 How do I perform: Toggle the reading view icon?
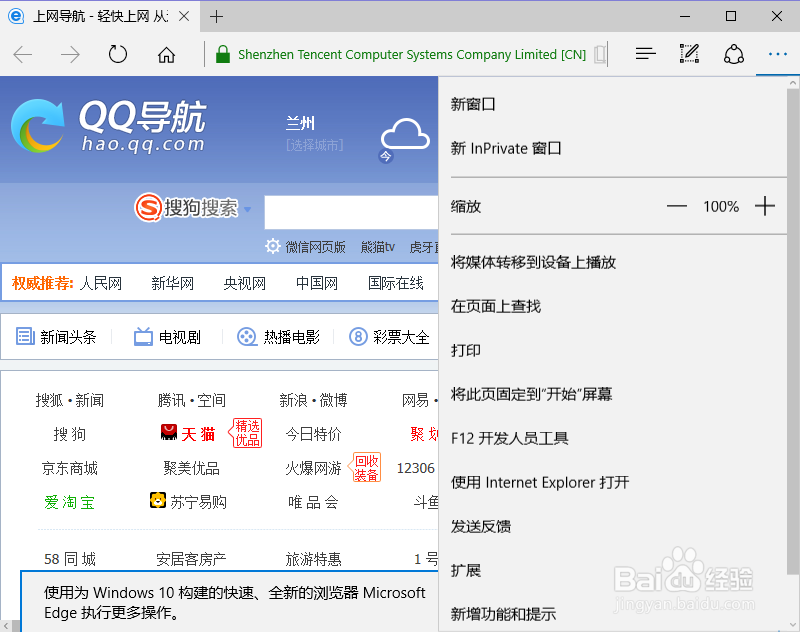pos(601,54)
